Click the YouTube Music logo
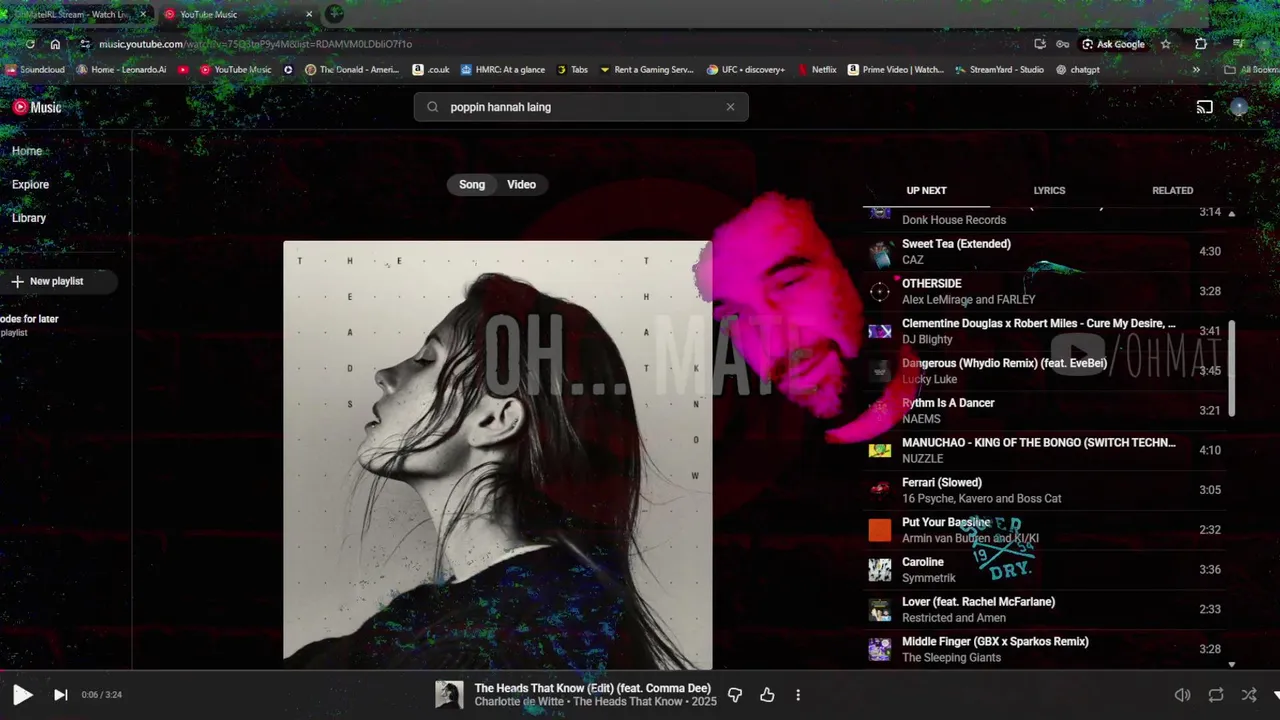The width and height of the screenshot is (1280, 720). pyautogui.click(x=37, y=107)
